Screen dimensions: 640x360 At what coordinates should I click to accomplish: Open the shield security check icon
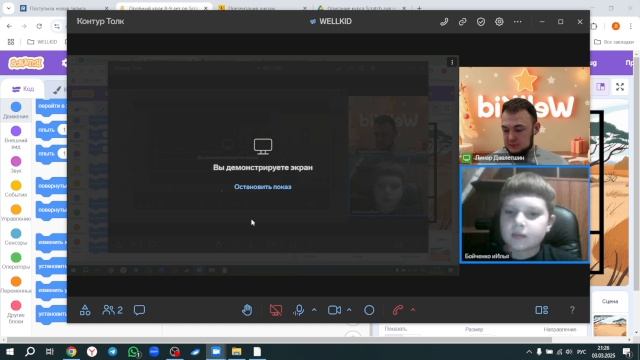coord(481,22)
